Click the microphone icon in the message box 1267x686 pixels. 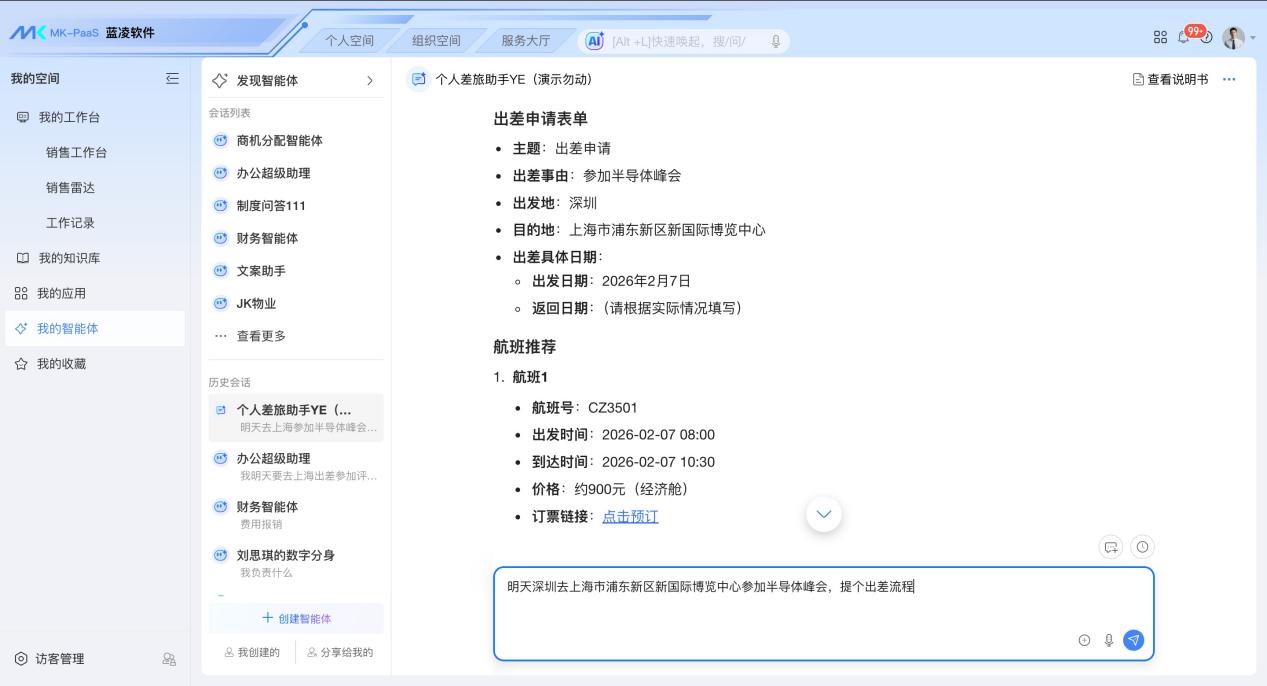(1109, 640)
